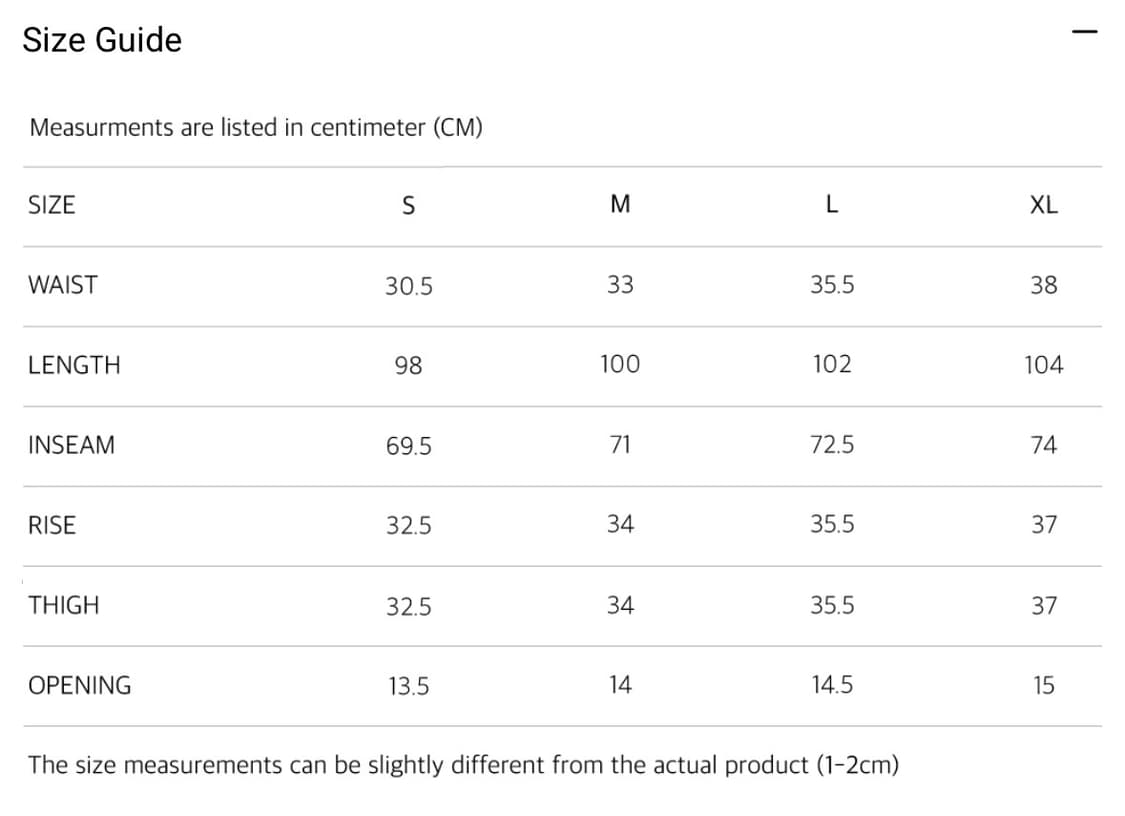Viewport: 1125px width, 816px height.
Task: Click the LENGTH row label
Action: 74,365
